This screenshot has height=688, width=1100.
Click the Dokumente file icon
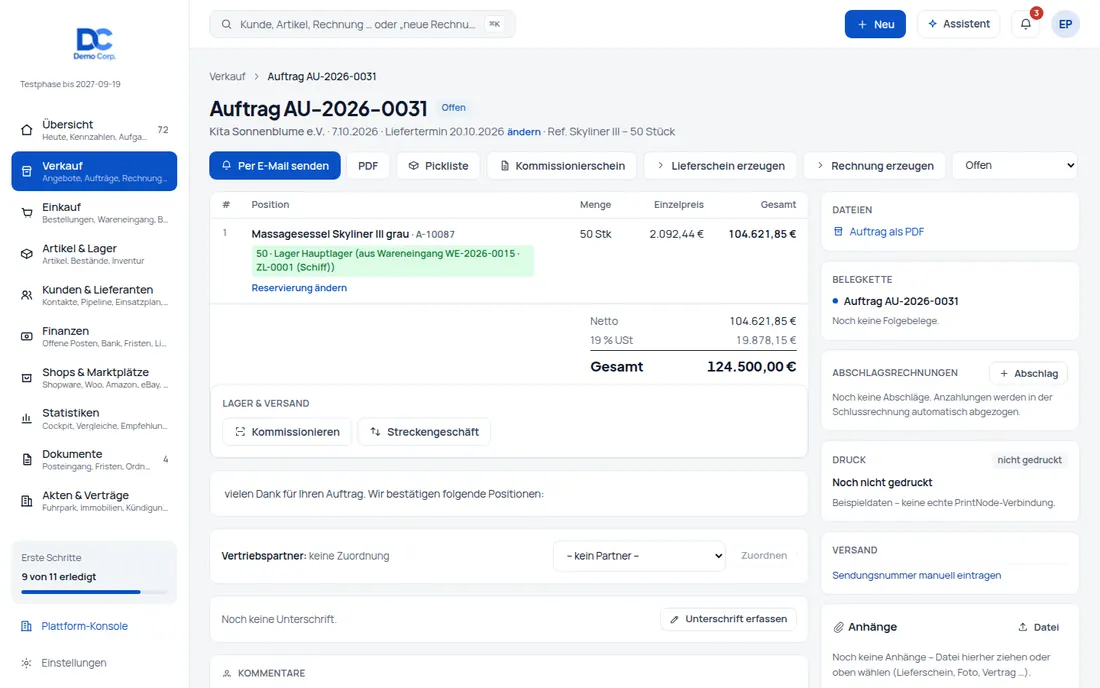27,460
